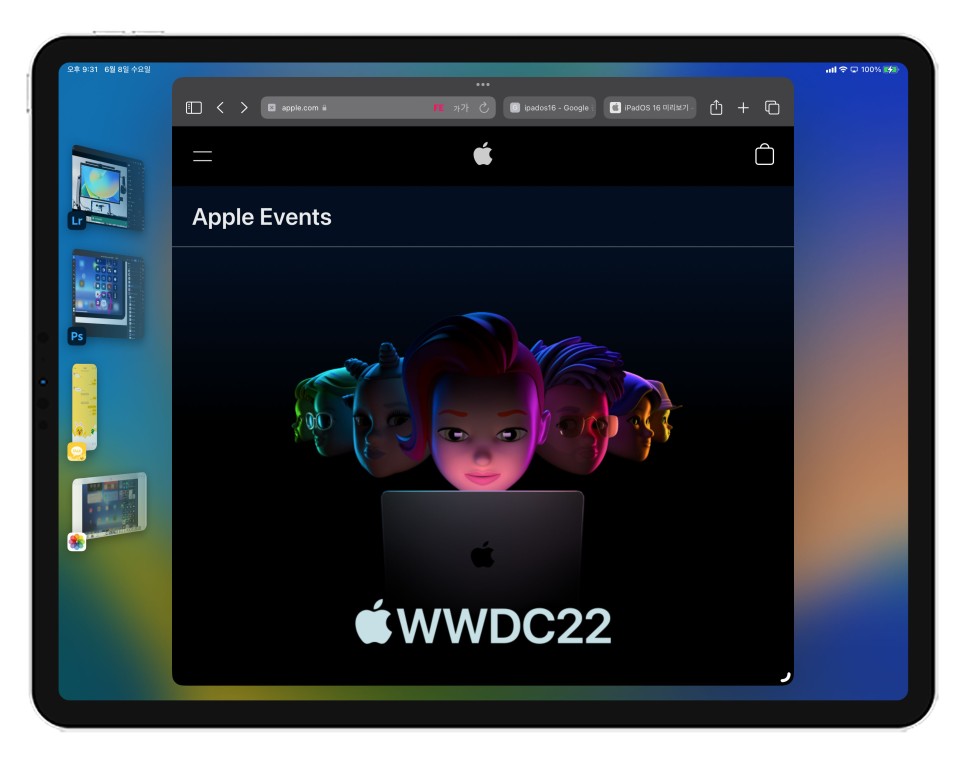
Task: Tap the date 6월 8일 수요일
Action: pyautogui.click(x=128, y=70)
